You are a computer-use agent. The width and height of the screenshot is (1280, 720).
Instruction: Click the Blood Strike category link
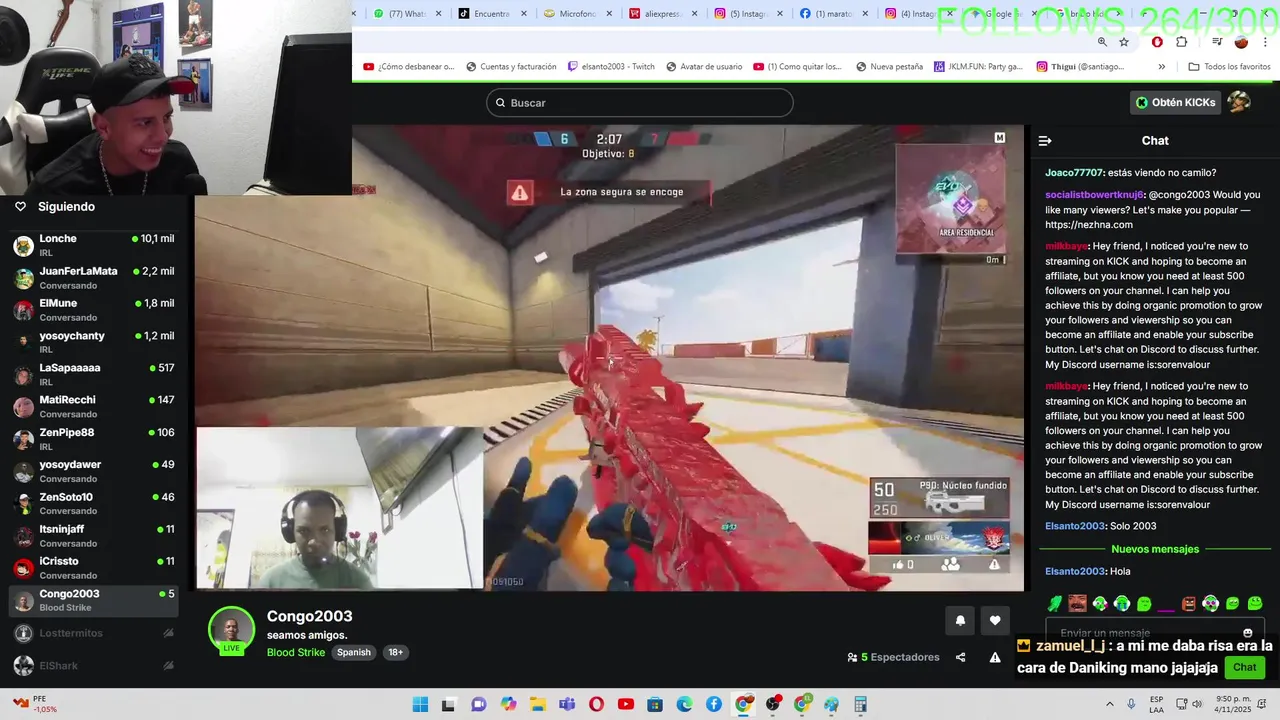click(296, 653)
